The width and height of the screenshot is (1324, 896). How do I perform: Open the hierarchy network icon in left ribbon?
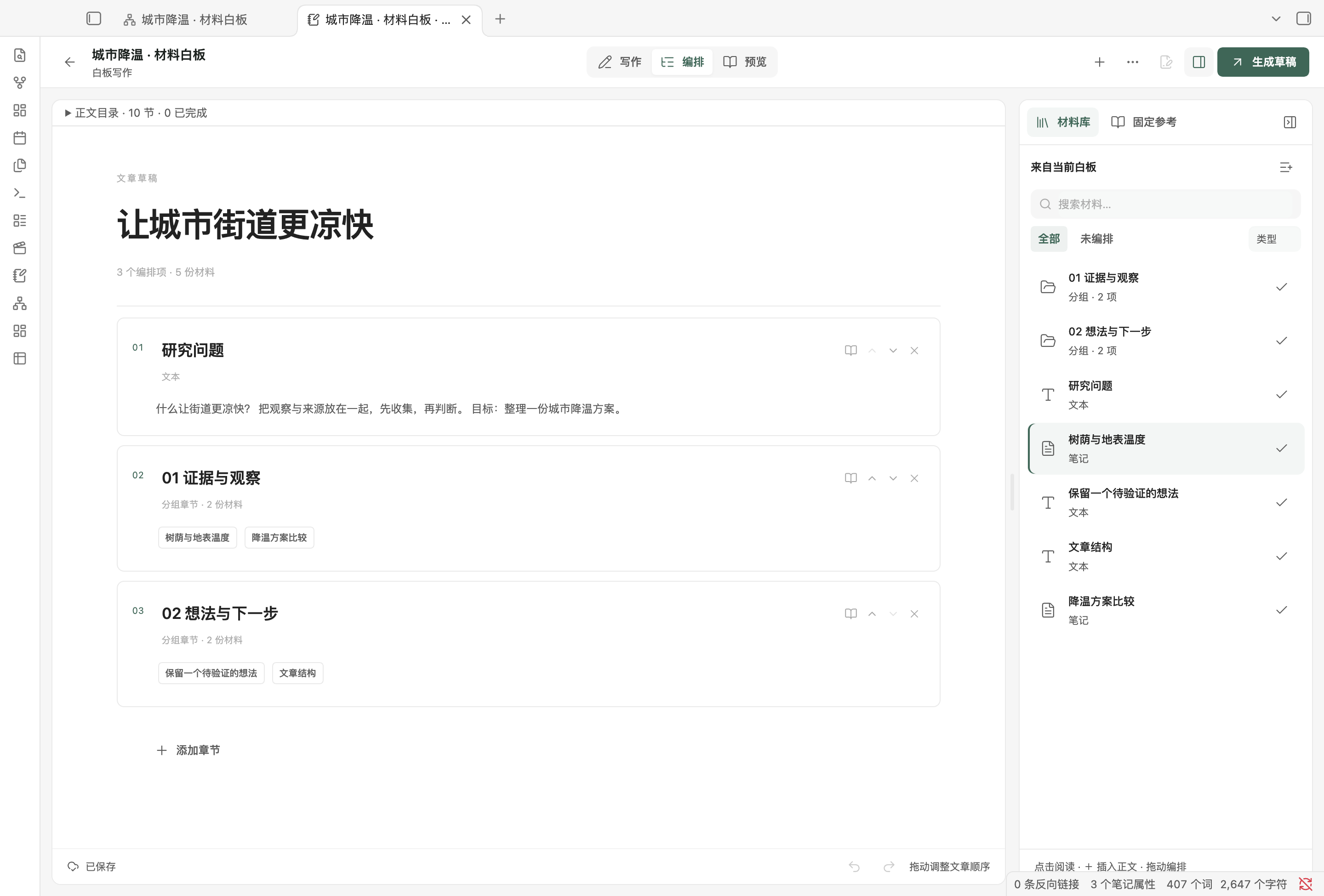coord(20,303)
